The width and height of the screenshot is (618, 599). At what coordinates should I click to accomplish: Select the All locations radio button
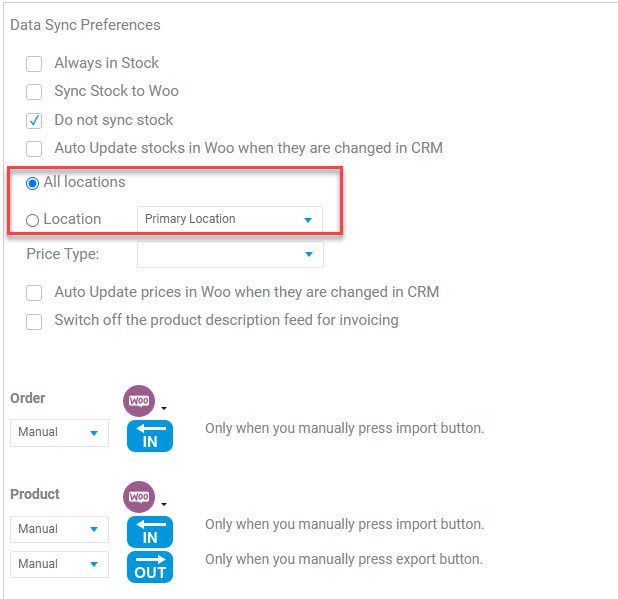click(x=32, y=183)
